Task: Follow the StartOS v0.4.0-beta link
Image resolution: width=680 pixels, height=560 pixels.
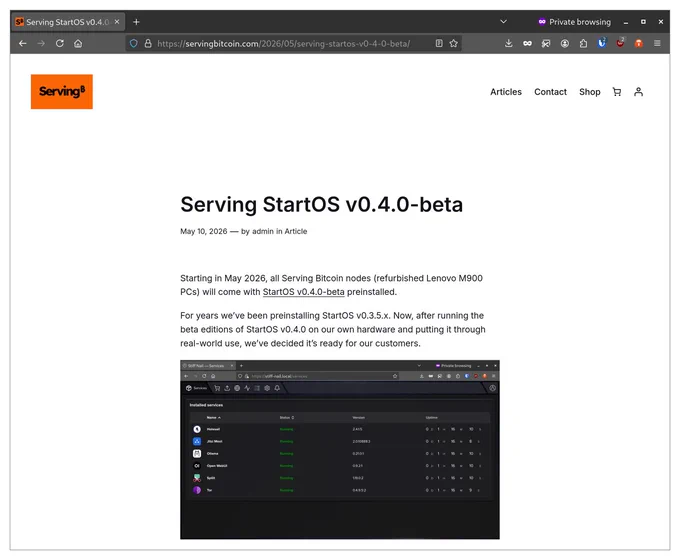Action: click(304, 292)
